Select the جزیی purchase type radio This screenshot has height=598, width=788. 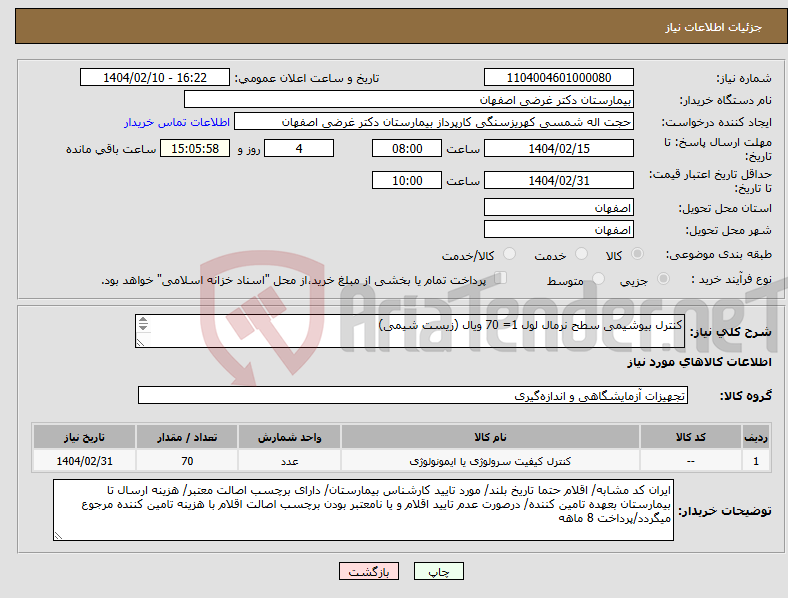pyautogui.click(x=663, y=278)
